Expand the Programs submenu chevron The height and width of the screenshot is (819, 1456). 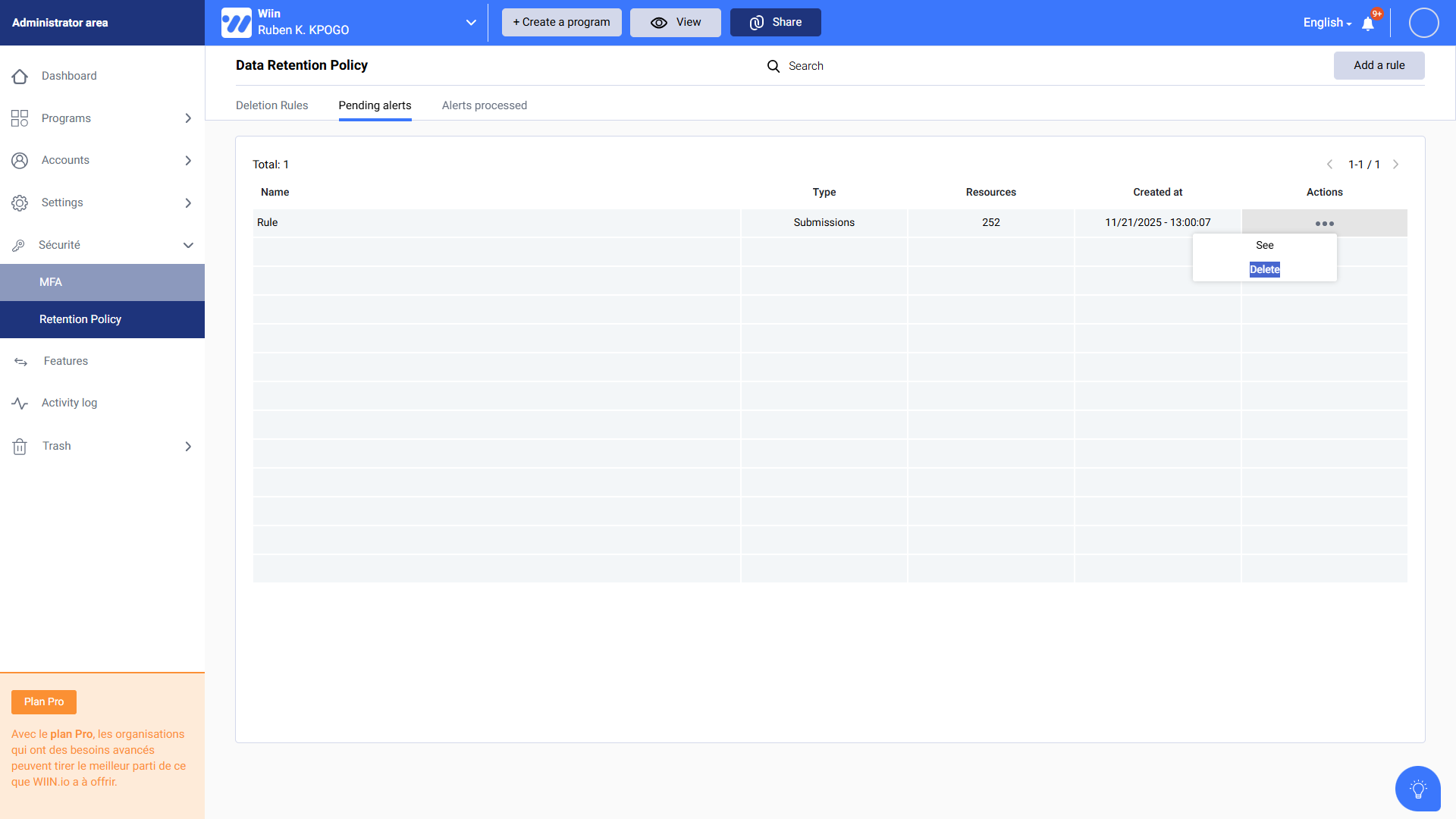(188, 118)
